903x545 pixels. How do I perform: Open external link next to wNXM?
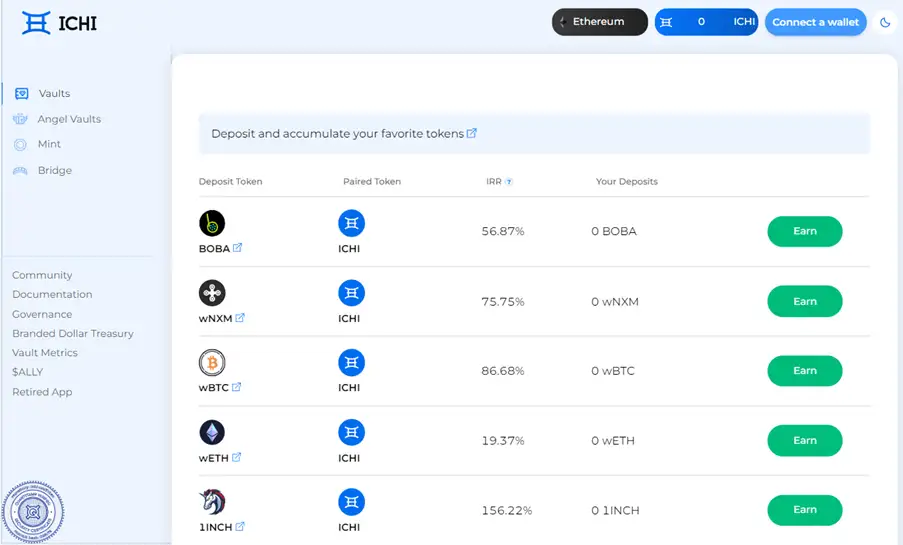[x=240, y=318]
